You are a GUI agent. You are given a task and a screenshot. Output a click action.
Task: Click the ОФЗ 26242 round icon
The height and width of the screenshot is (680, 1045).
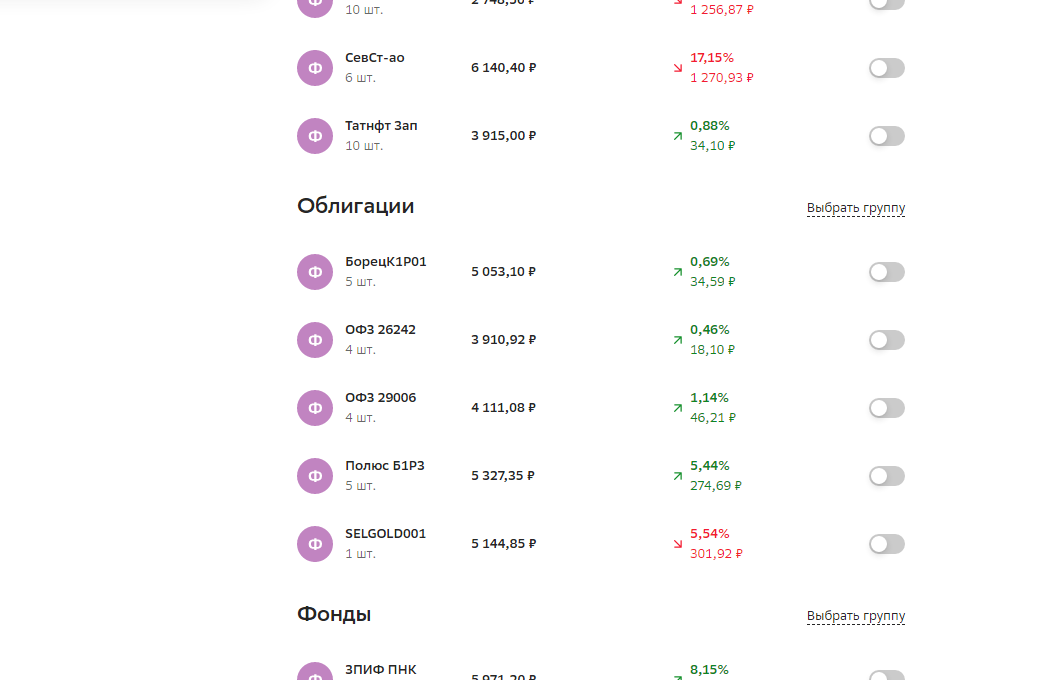(x=315, y=340)
